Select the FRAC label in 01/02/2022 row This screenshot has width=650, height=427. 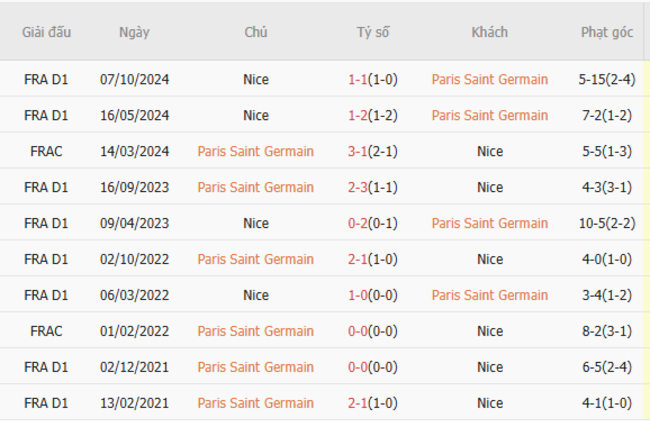point(47,332)
